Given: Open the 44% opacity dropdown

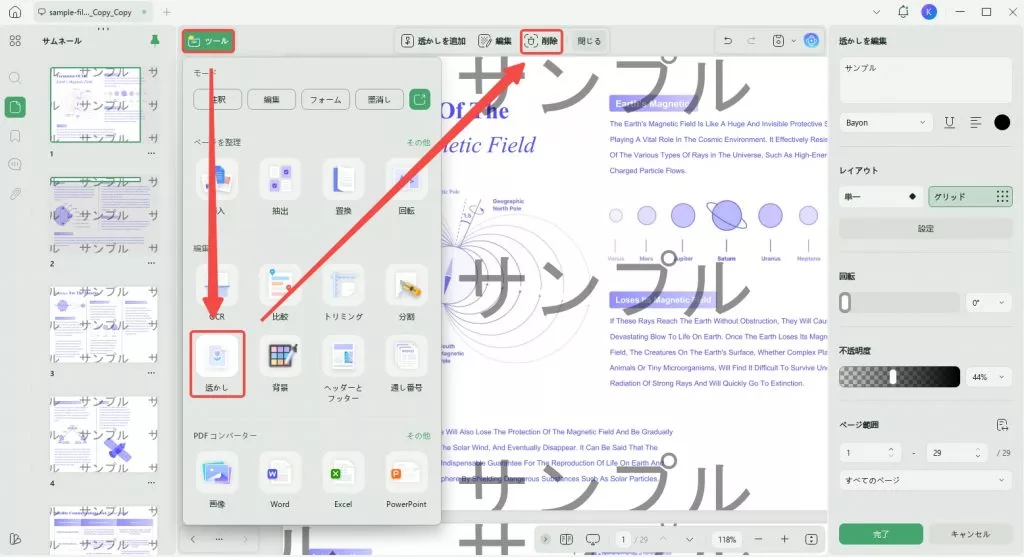Looking at the screenshot, I should click(988, 377).
